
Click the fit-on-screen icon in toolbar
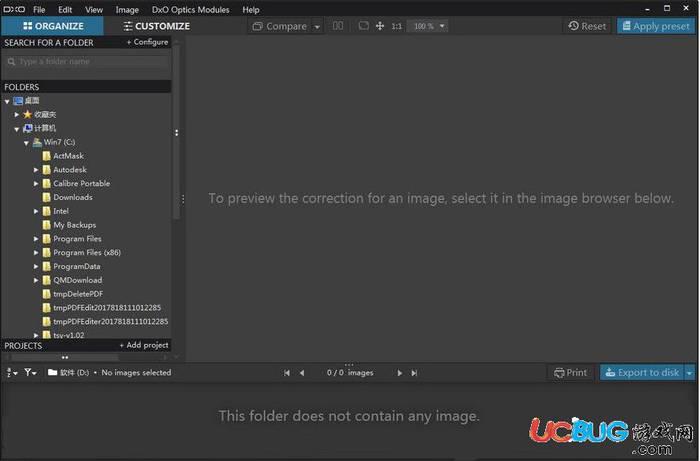pyautogui.click(x=363, y=26)
